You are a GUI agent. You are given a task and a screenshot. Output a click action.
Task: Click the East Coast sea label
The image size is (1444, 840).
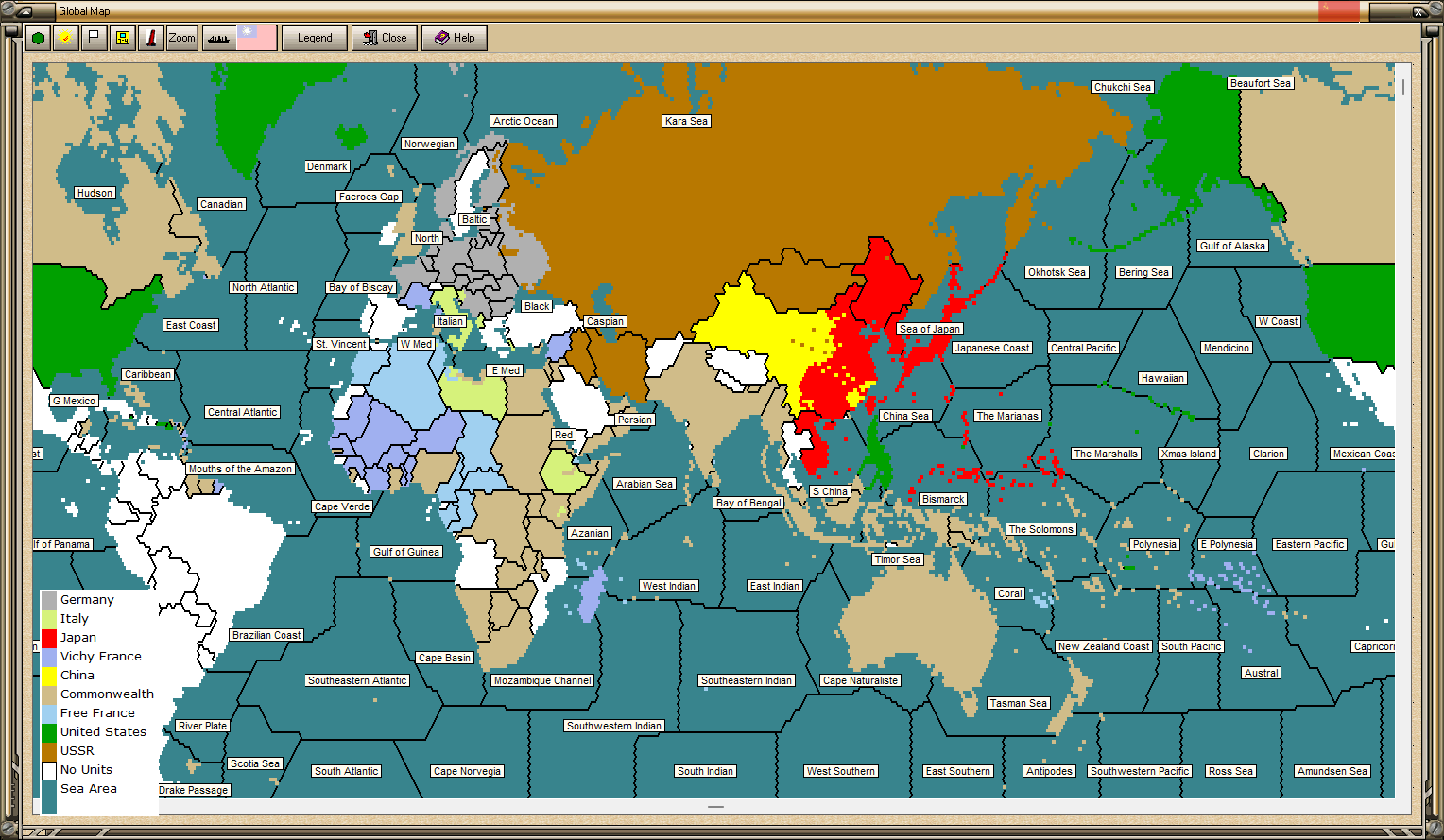tap(191, 325)
